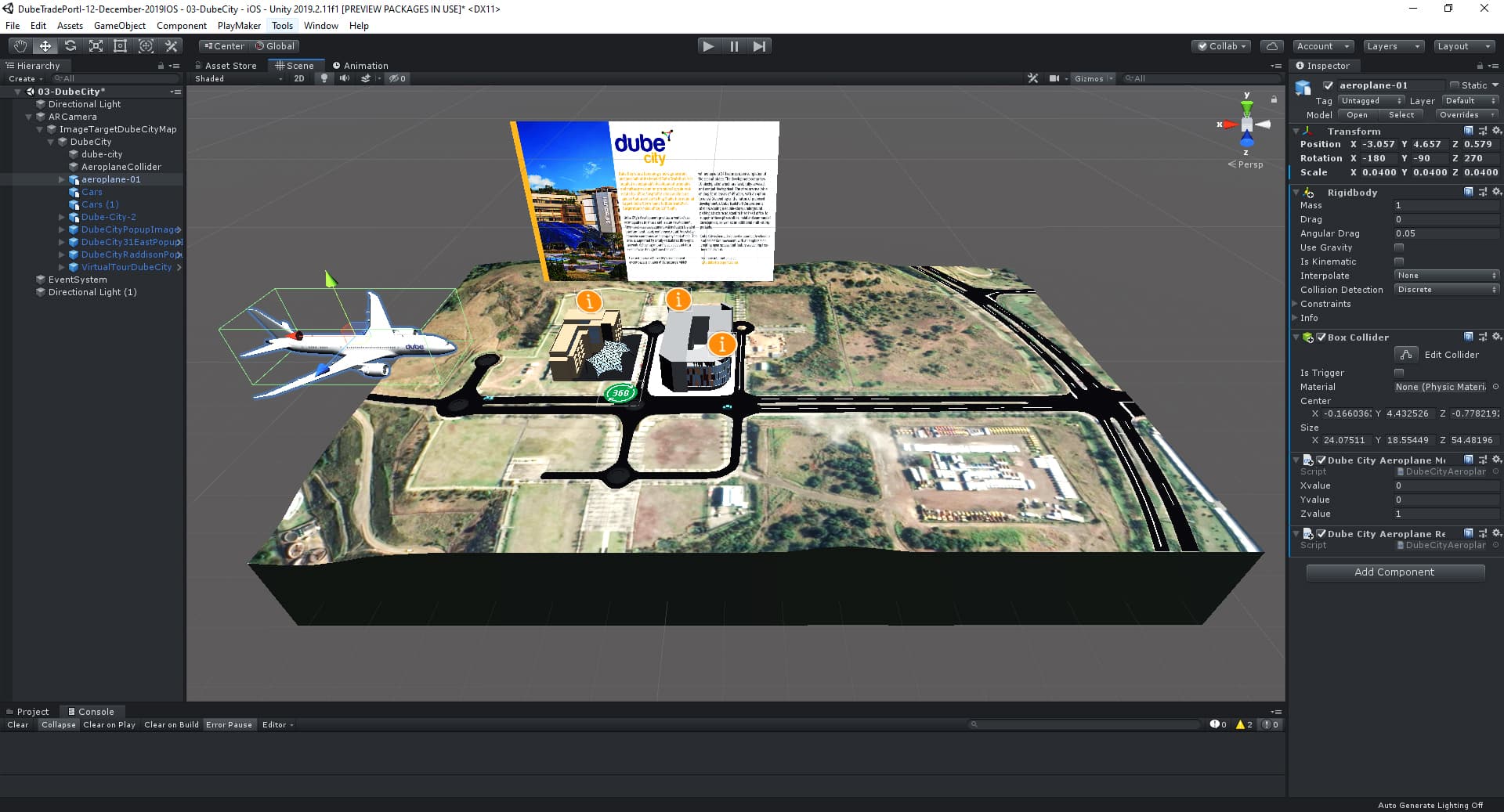Click the Model Open button

(x=1358, y=114)
